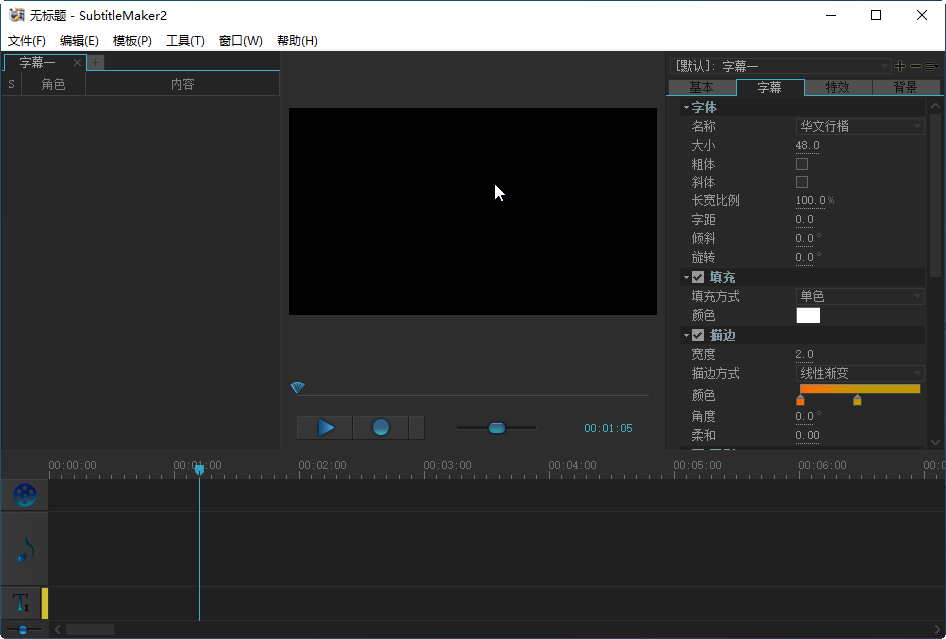Open the 文件(F) menu
The width and height of the screenshot is (946, 639).
click(27, 40)
